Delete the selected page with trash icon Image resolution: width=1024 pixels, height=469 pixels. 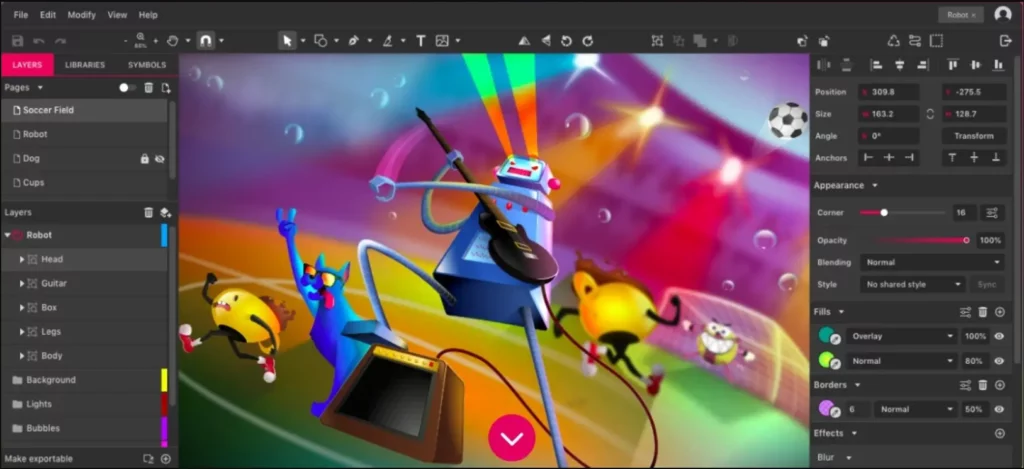coord(148,88)
